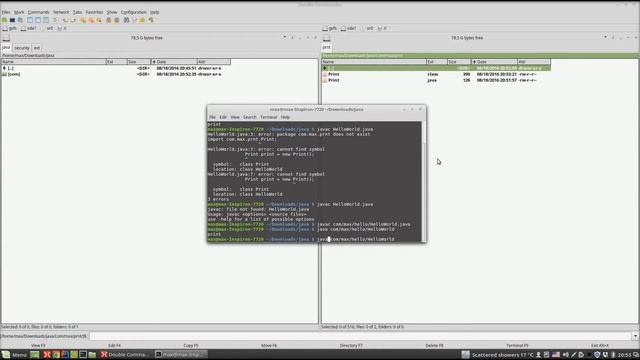Viewport: 640px width, 360px height.
Task: Open the Mark menu
Action: (19, 12)
